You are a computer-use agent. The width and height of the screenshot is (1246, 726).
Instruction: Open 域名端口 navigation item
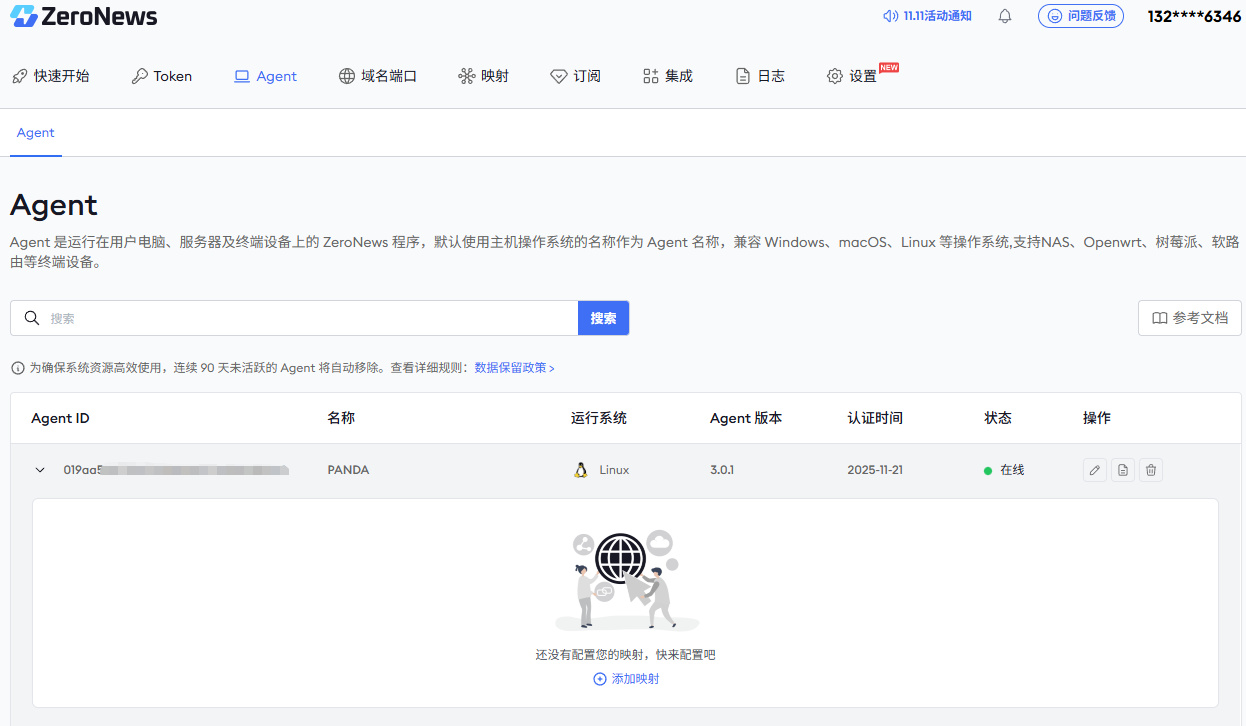(x=378, y=76)
